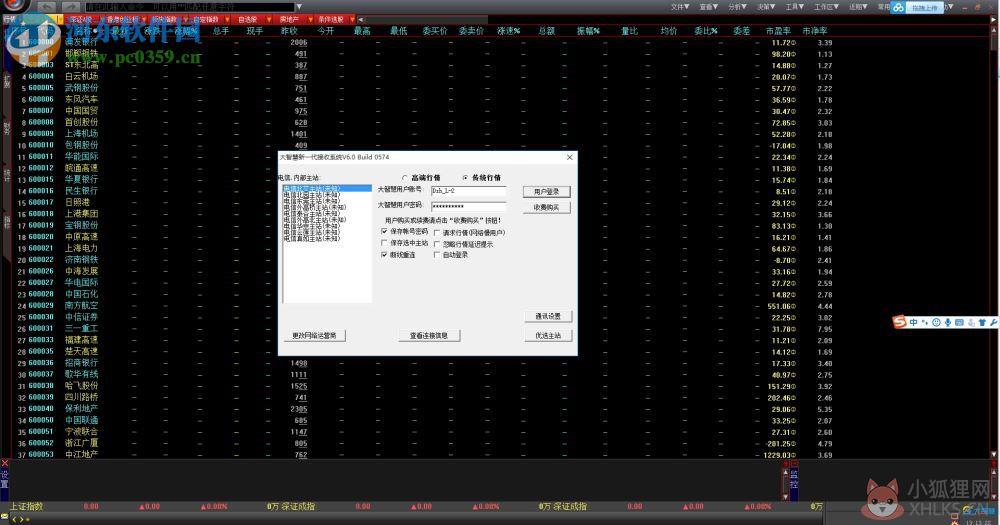Viewport: 1000px width, 525px height.
Task: Open the 文件 menu
Action: (x=680, y=7)
